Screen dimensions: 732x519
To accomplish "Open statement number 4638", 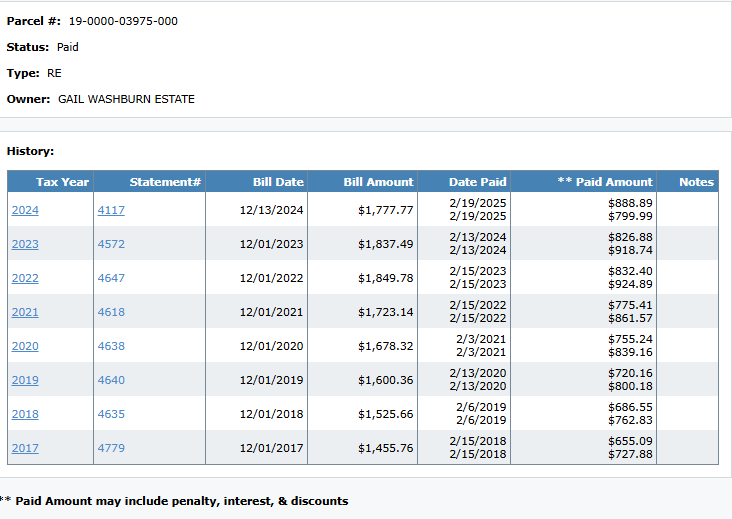I will (111, 346).
